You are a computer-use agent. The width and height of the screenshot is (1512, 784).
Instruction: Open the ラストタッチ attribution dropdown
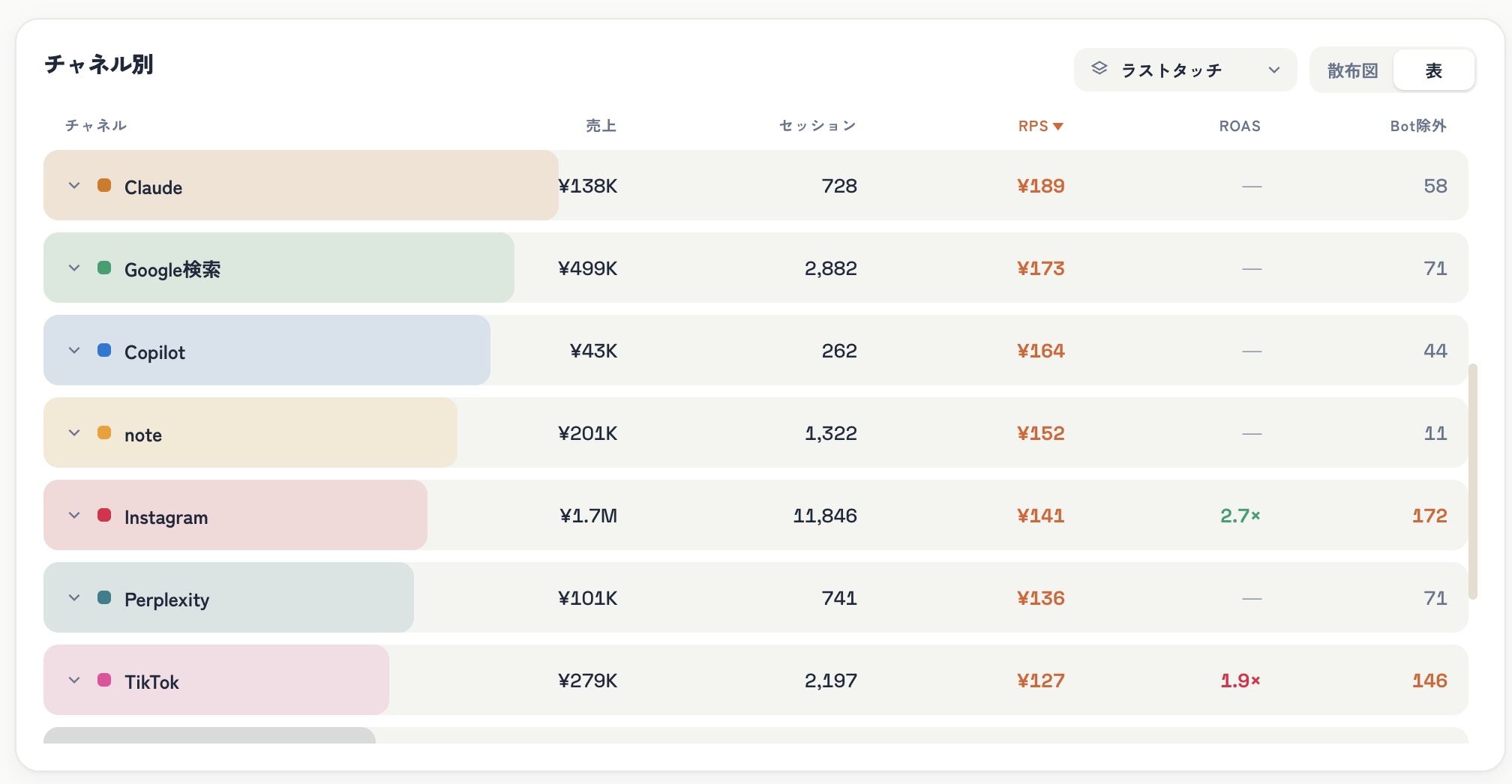(x=1185, y=70)
